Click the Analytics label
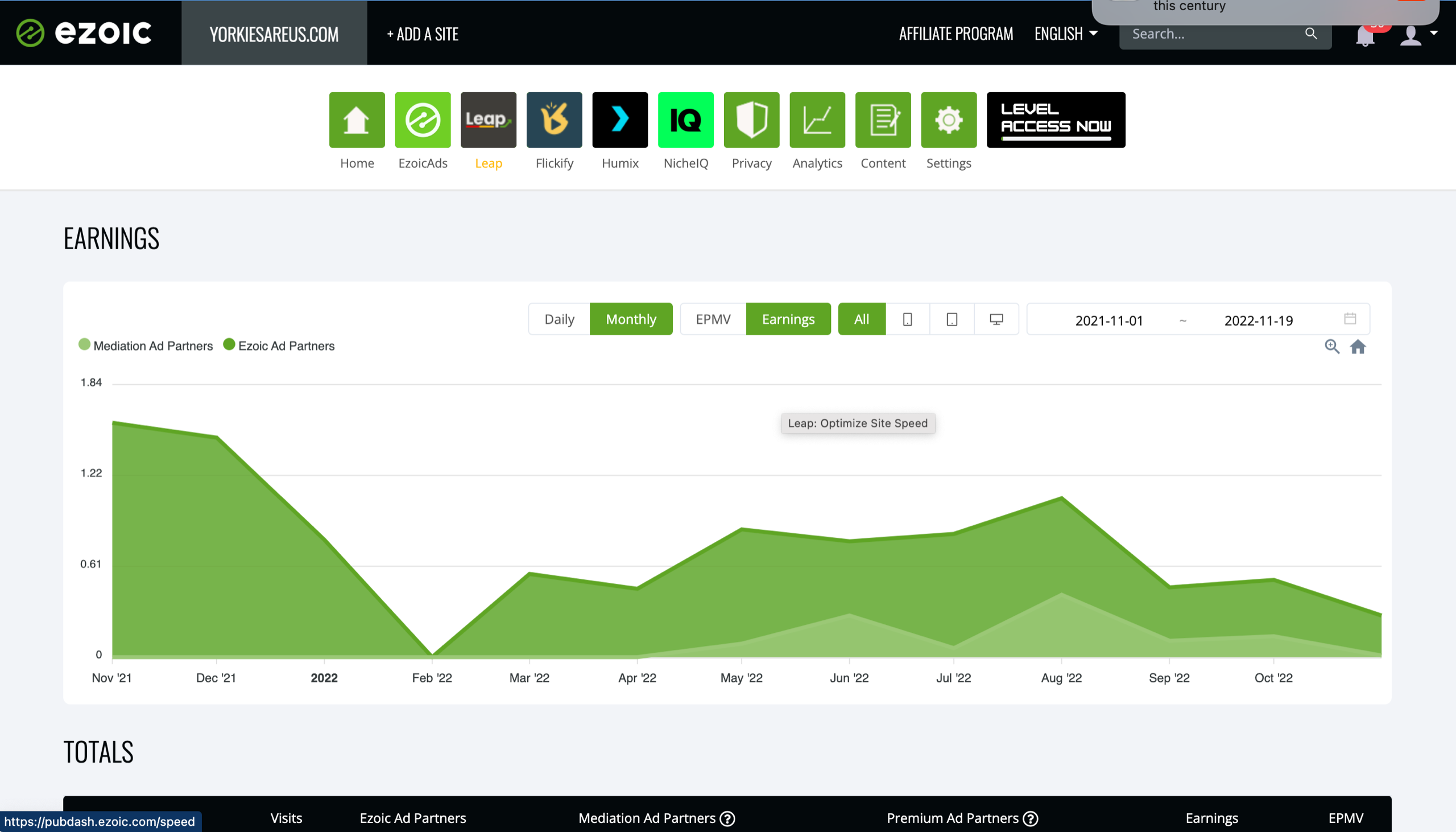The width and height of the screenshot is (1456, 832). click(817, 163)
